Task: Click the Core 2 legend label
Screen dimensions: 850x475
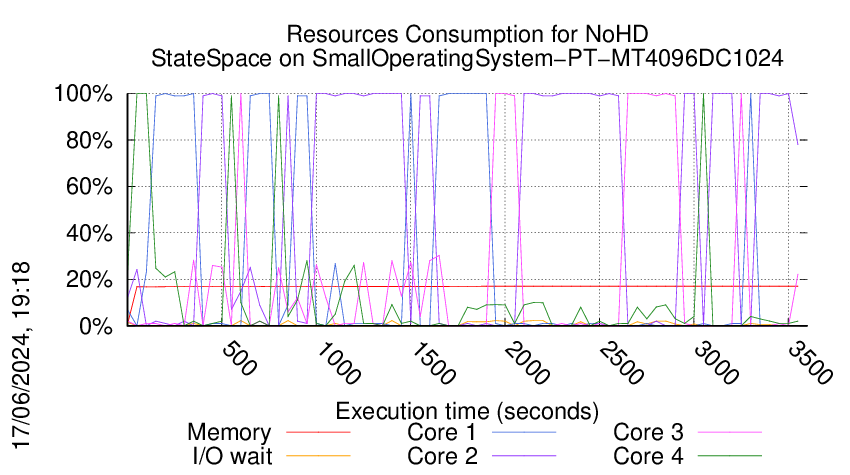Action: coord(442,457)
